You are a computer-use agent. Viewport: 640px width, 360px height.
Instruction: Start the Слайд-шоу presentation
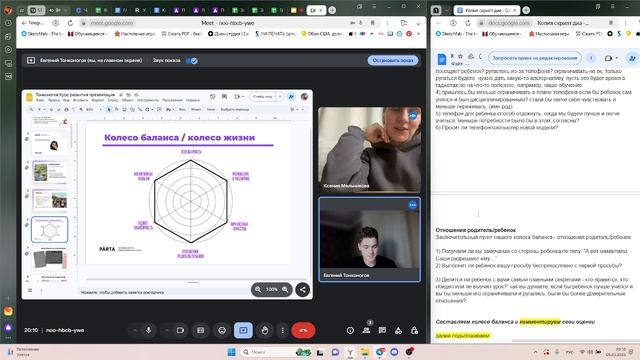tap(262, 97)
